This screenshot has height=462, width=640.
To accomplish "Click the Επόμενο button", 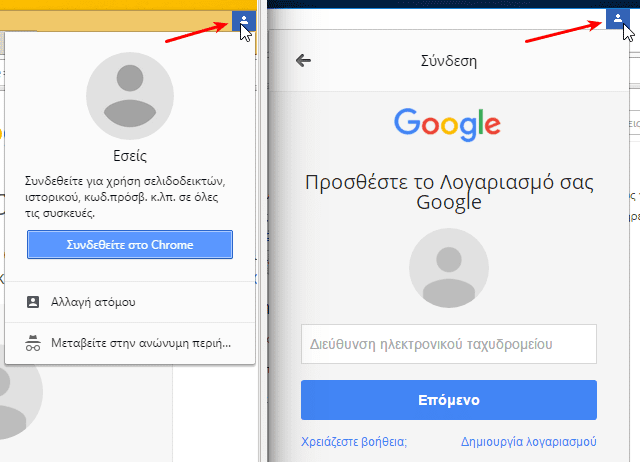I will pyautogui.click(x=449, y=400).
